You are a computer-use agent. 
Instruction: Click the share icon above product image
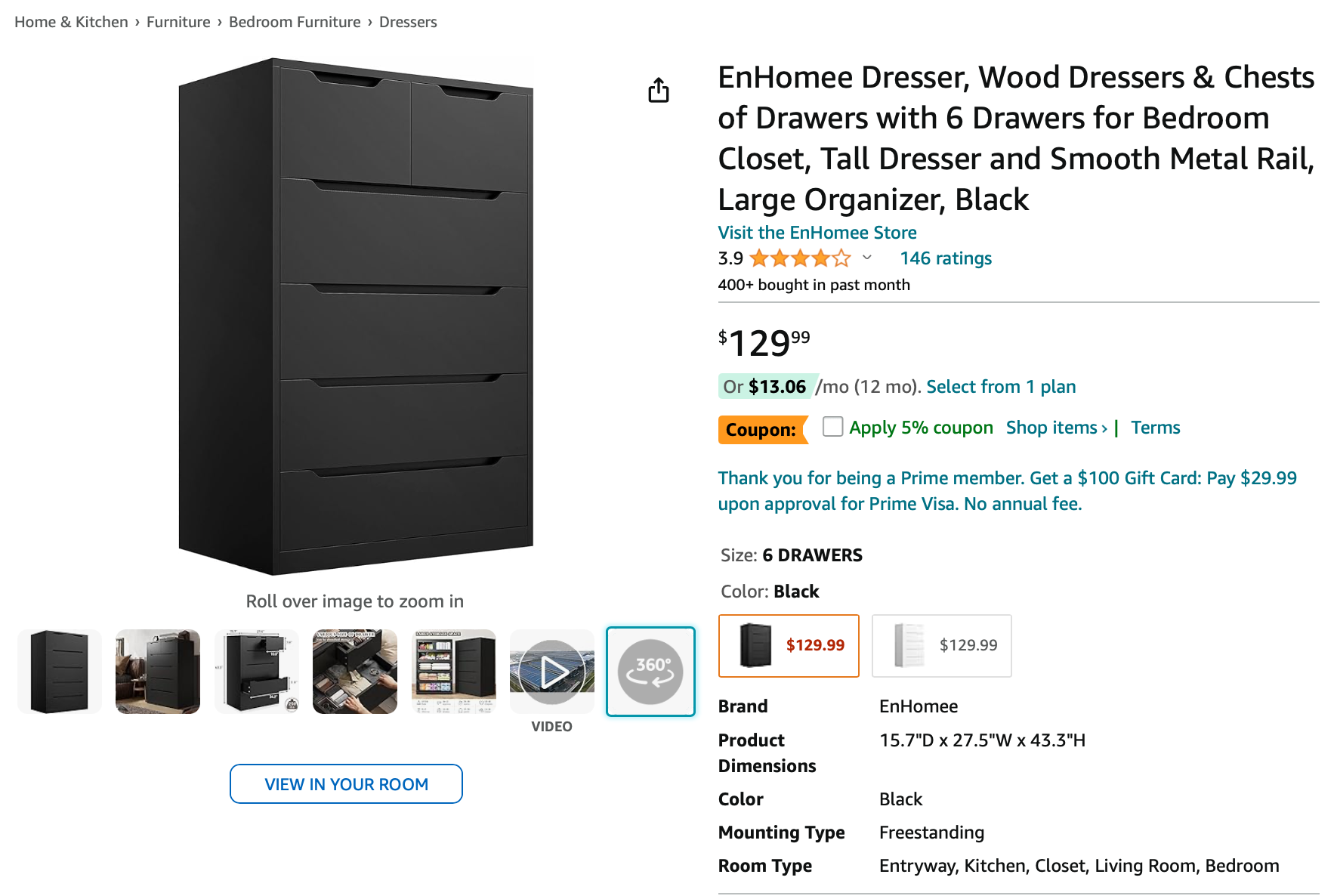click(x=659, y=90)
